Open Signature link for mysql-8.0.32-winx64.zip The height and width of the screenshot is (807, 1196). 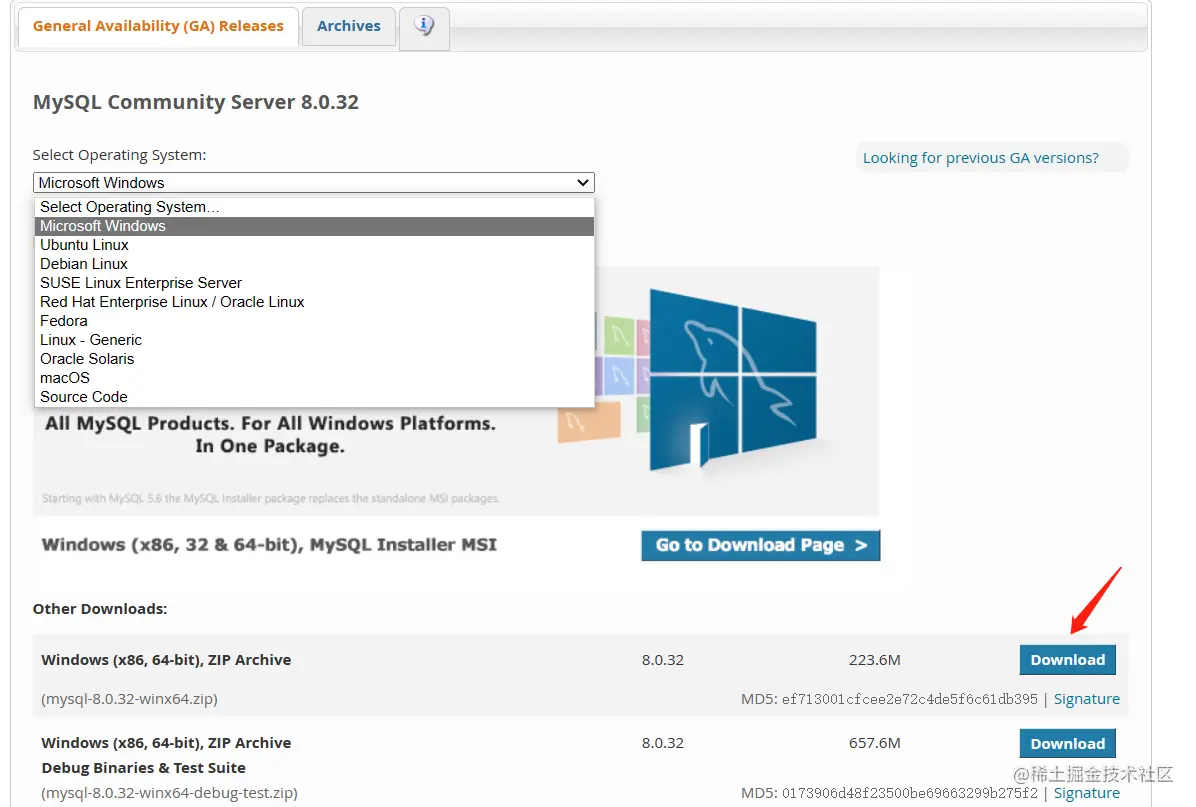pyautogui.click(x=1086, y=699)
